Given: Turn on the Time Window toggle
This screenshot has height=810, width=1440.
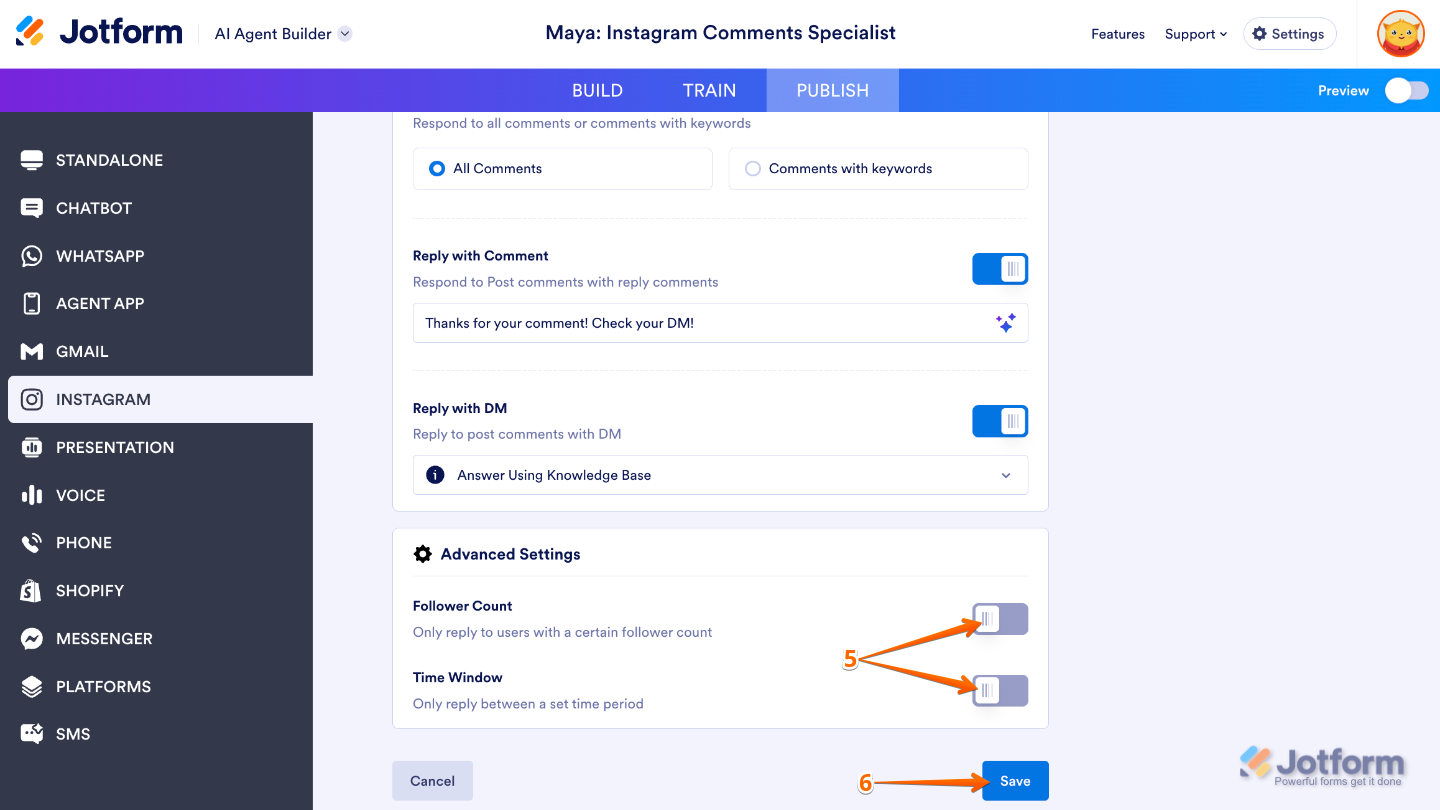Looking at the screenshot, I should 1000,691.
